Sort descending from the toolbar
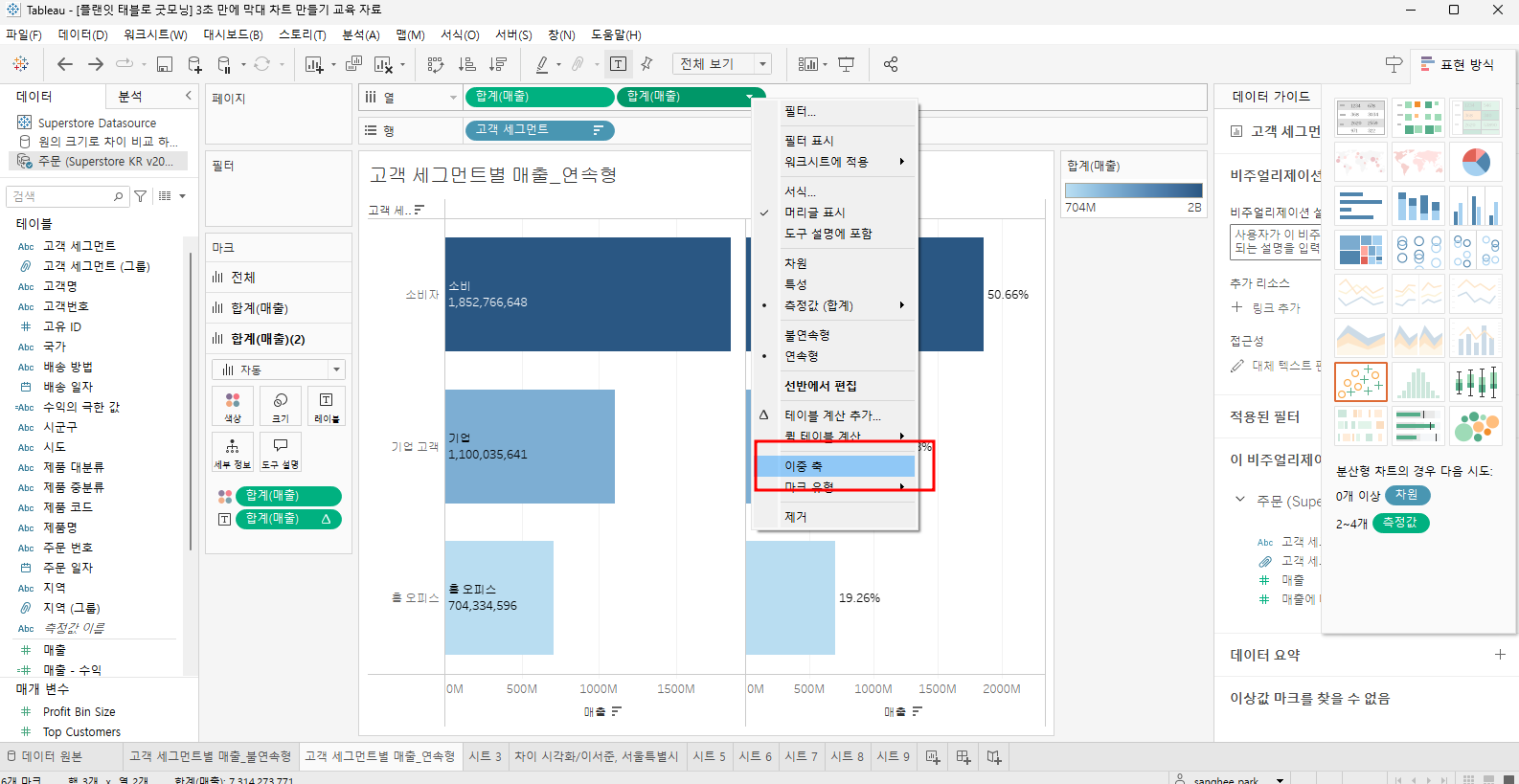1519x784 pixels. (x=498, y=64)
